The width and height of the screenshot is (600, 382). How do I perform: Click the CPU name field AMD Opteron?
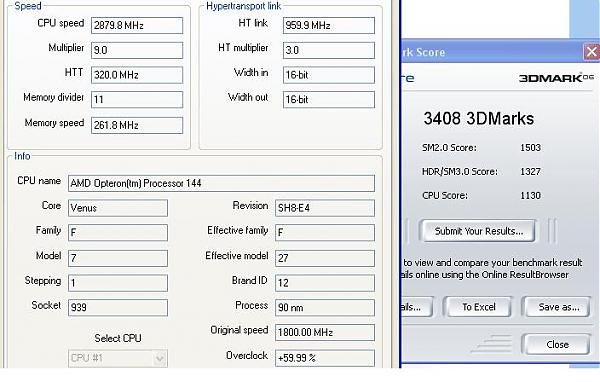(221, 183)
